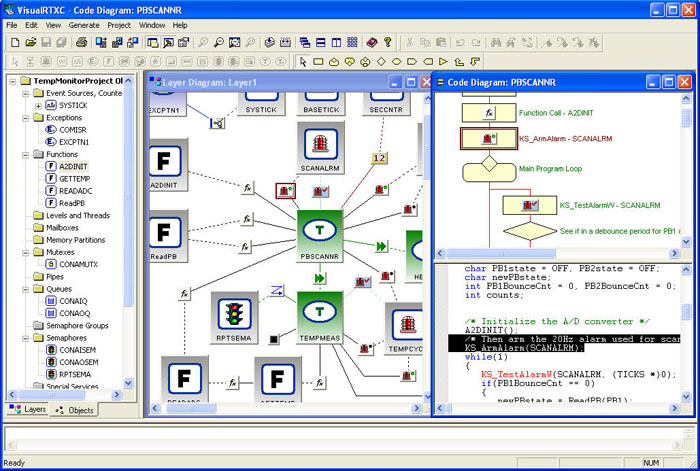Click the Function Call - A2DINIT block in Code Diagram

(489, 113)
